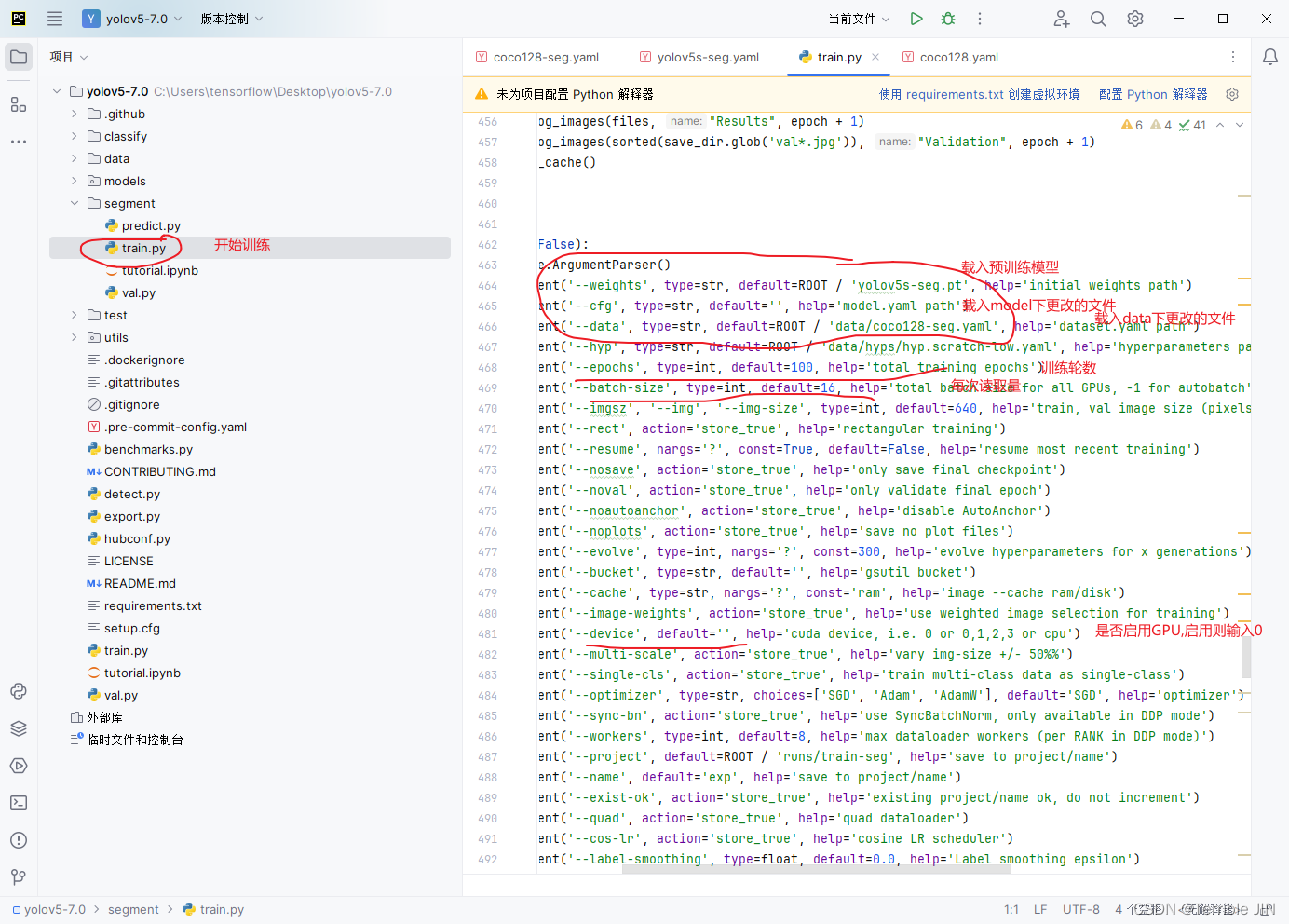Viewport: 1289px width, 924px height.
Task: Open IDE Settings via the gear icon
Action: pos(1134,18)
